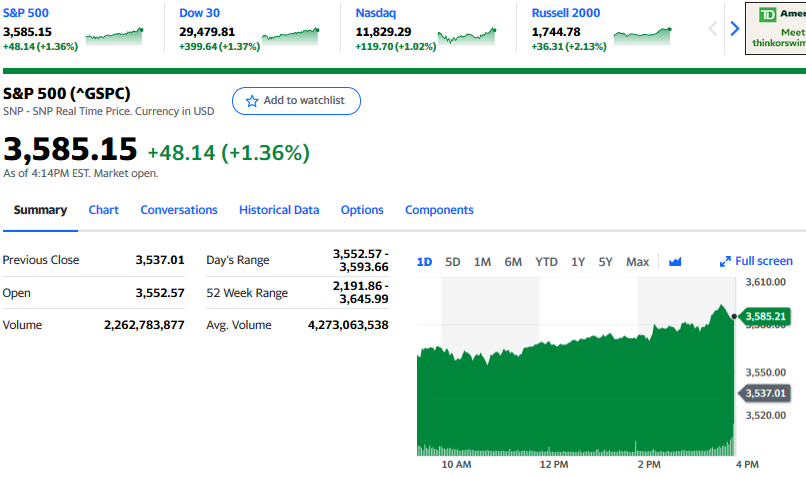This screenshot has width=806, height=477.
Task: Select the 1D chart range
Action: pos(424,262)
